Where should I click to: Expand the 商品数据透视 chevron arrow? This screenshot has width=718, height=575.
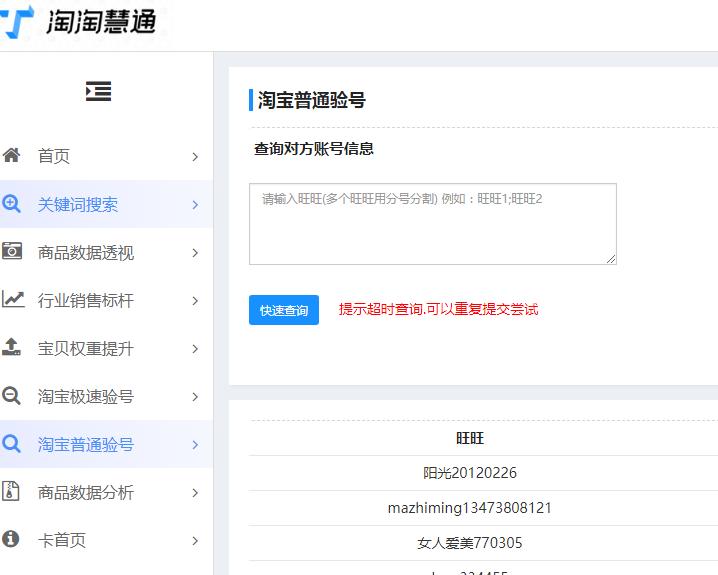[x=195, y=253]
